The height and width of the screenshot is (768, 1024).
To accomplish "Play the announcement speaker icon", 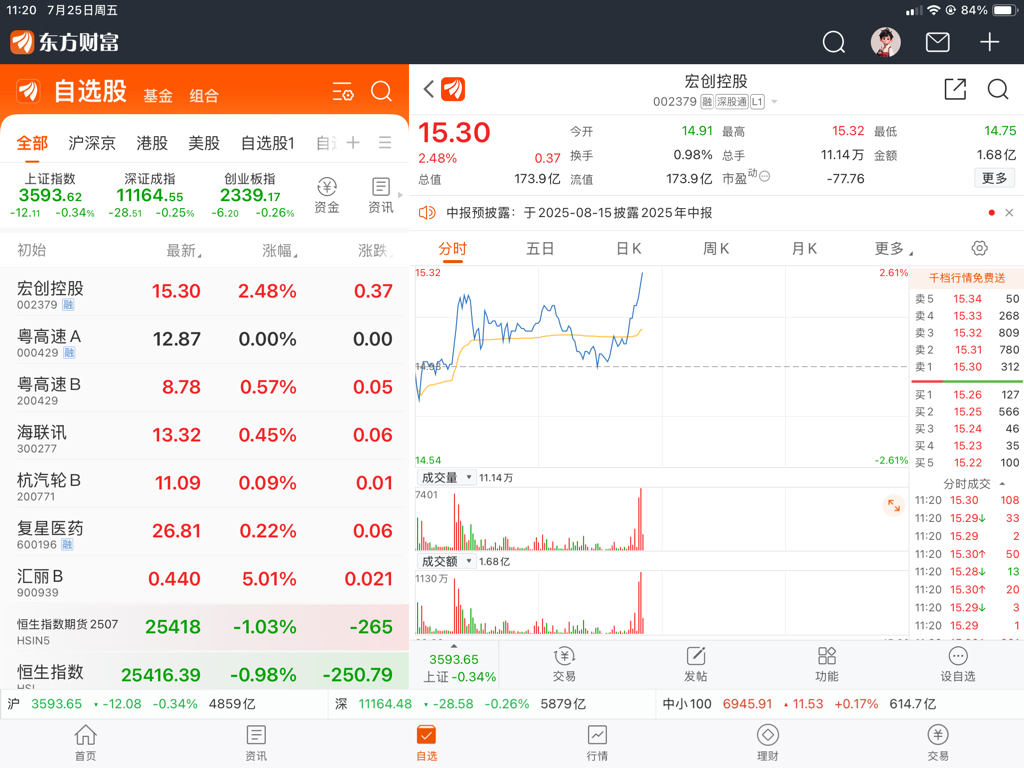I will coord(427,213).
